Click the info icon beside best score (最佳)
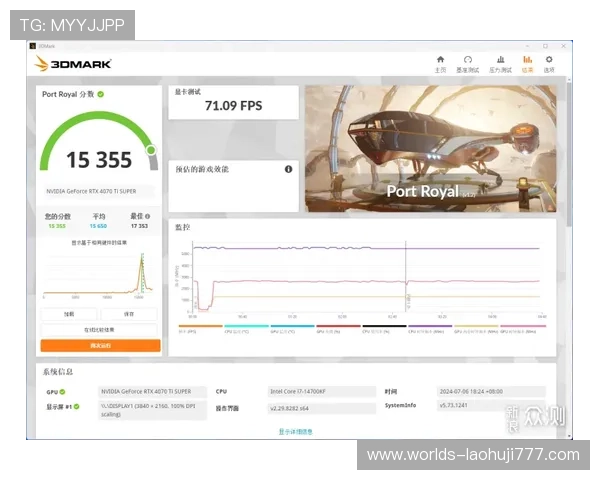The width and height of the screenshot is (600, 480). [149, 217]
